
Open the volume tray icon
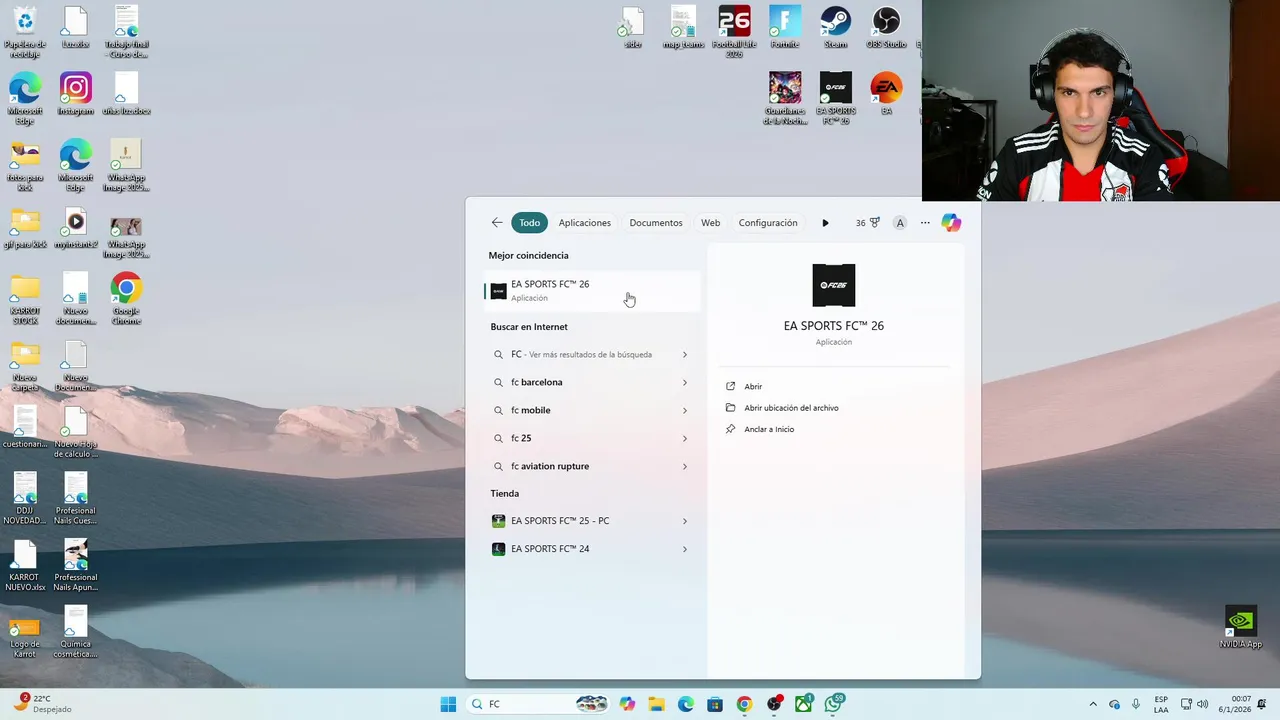1203,704
